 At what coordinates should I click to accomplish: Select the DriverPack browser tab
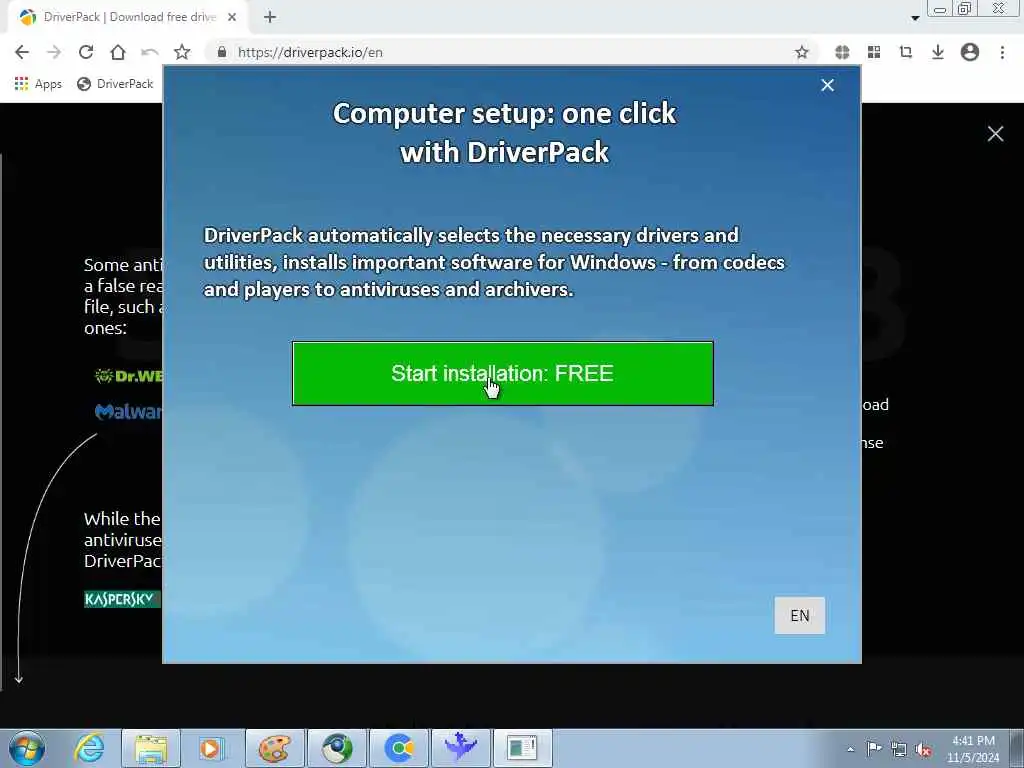(x=127, y=17)
